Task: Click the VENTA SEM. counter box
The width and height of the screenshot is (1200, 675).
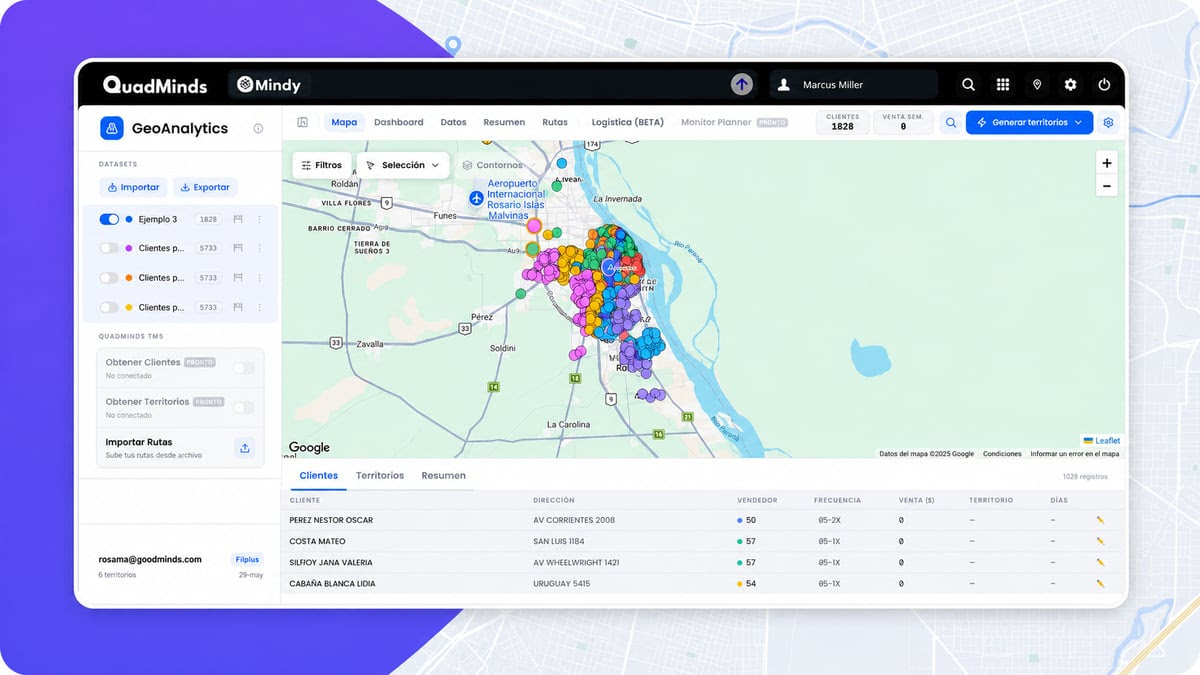Action: point(903,123)
